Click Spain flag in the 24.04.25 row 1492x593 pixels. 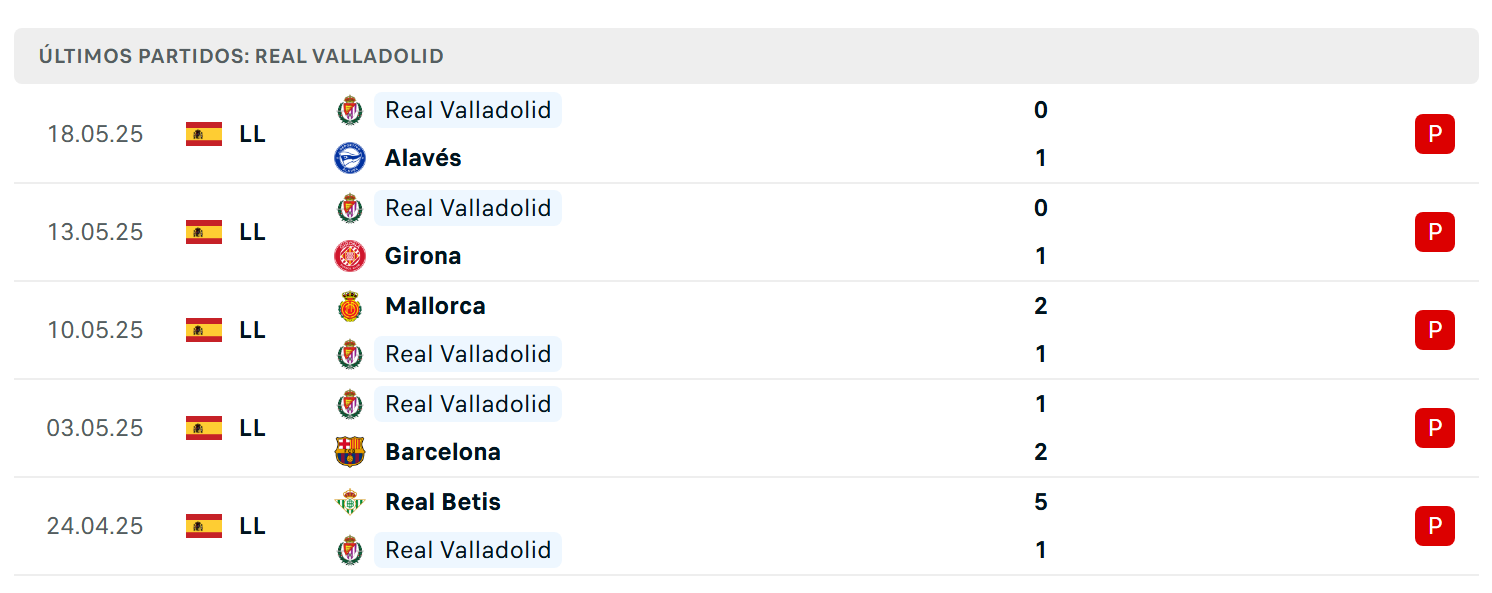pos(204,526)
